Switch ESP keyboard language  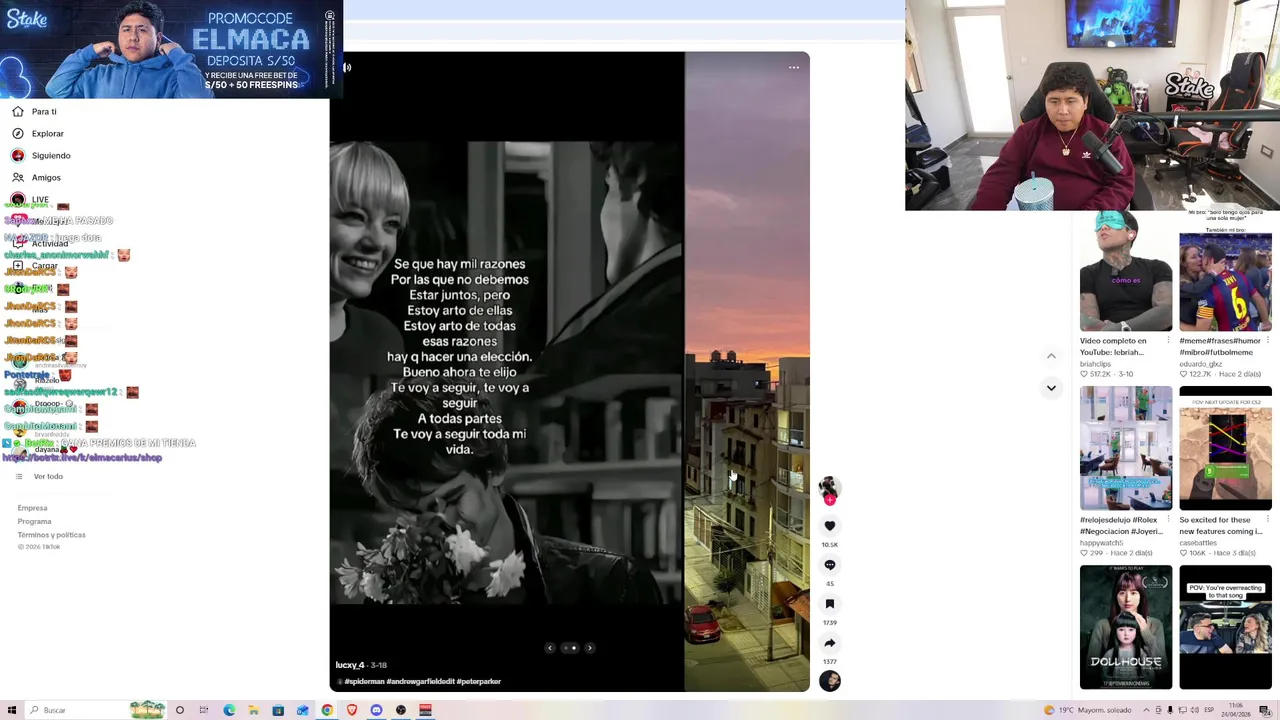tap(1209, 710)
